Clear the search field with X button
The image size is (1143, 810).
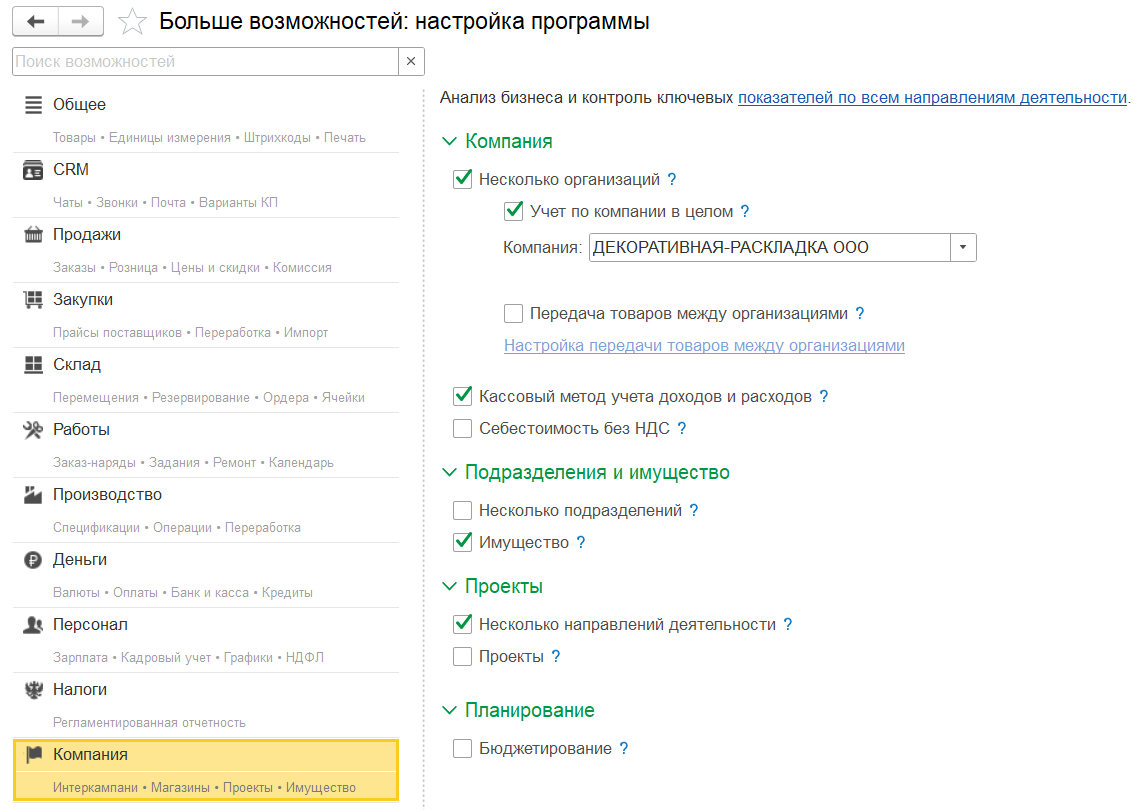[411, 62]
